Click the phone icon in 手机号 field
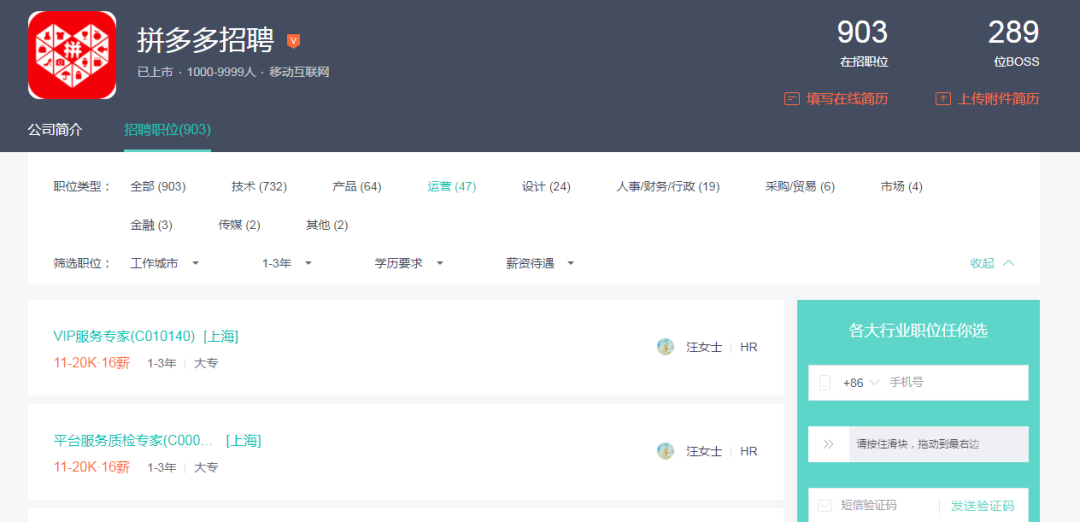The image size is (1080, 522). (824, 383)
